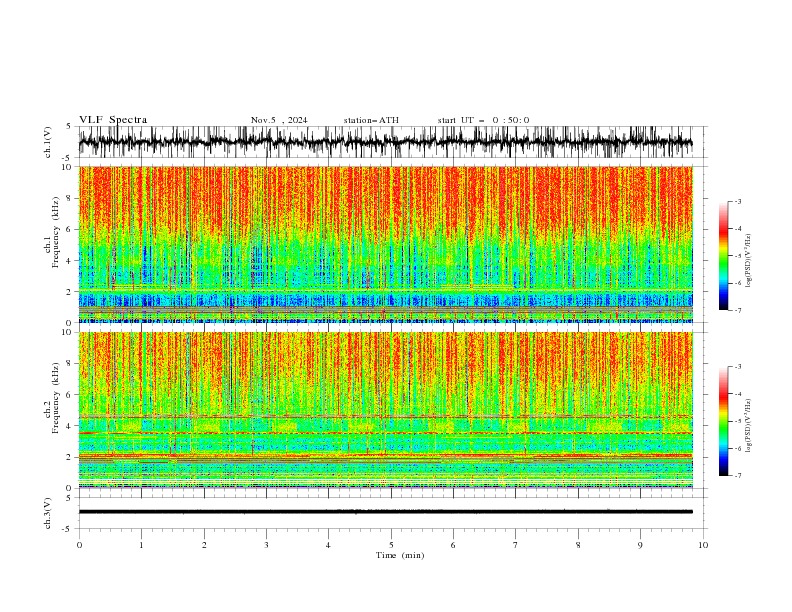This screenshot has width=792, height=612.
Task: Click the "VLF Spectra" title text
Action: pyautogui.click(x=113, y=120)
